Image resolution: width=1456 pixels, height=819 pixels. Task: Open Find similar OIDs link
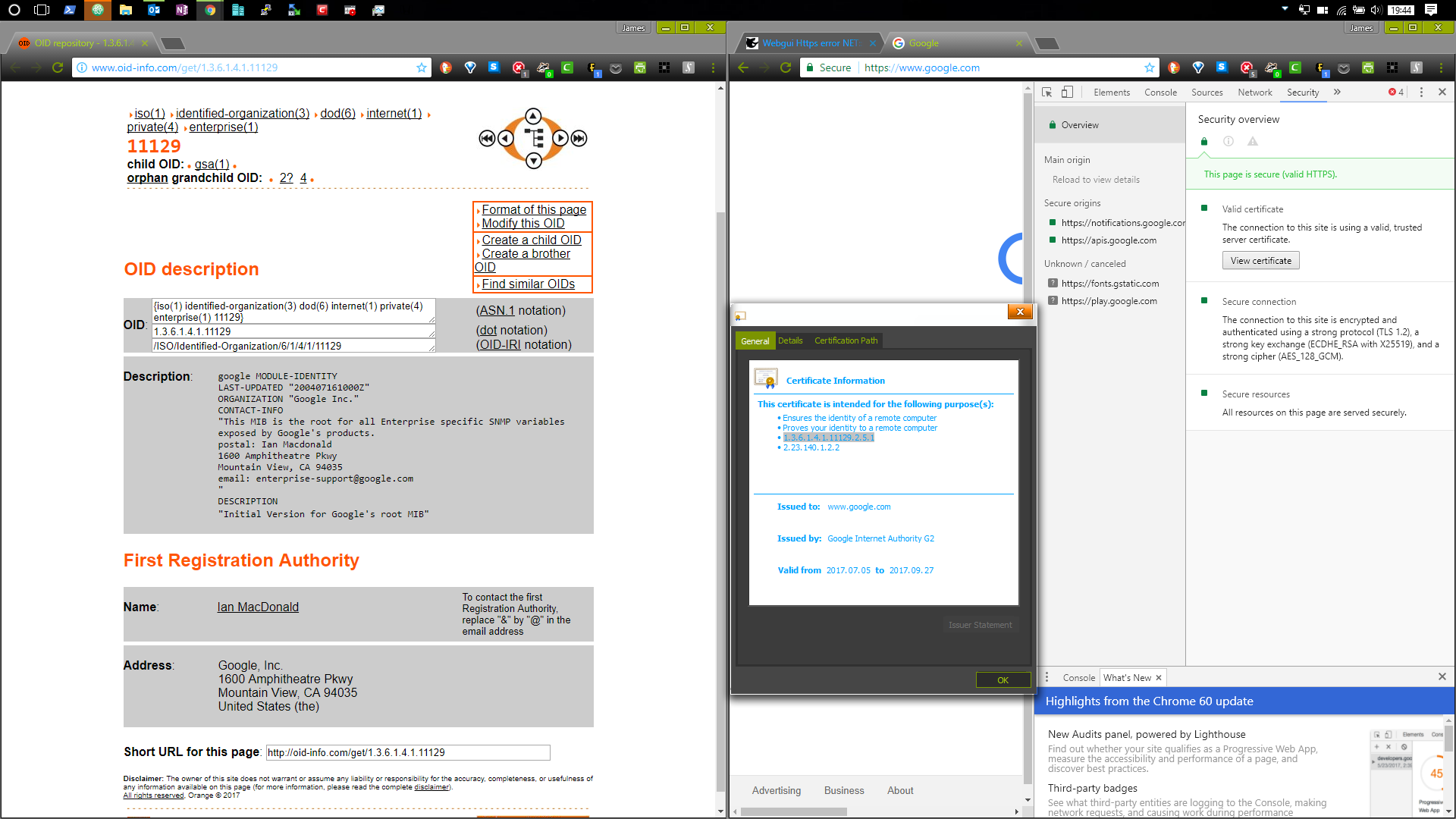pos(529,284)
